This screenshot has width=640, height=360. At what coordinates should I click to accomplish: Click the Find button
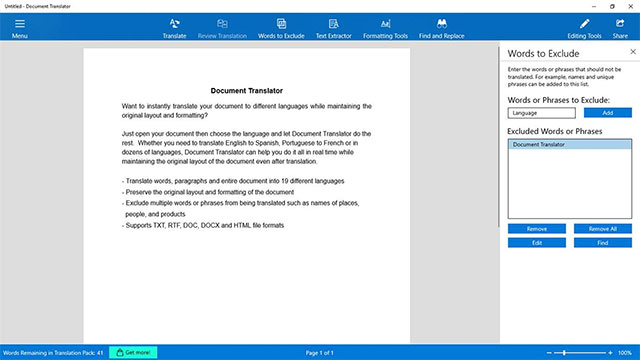coord(602,242)
